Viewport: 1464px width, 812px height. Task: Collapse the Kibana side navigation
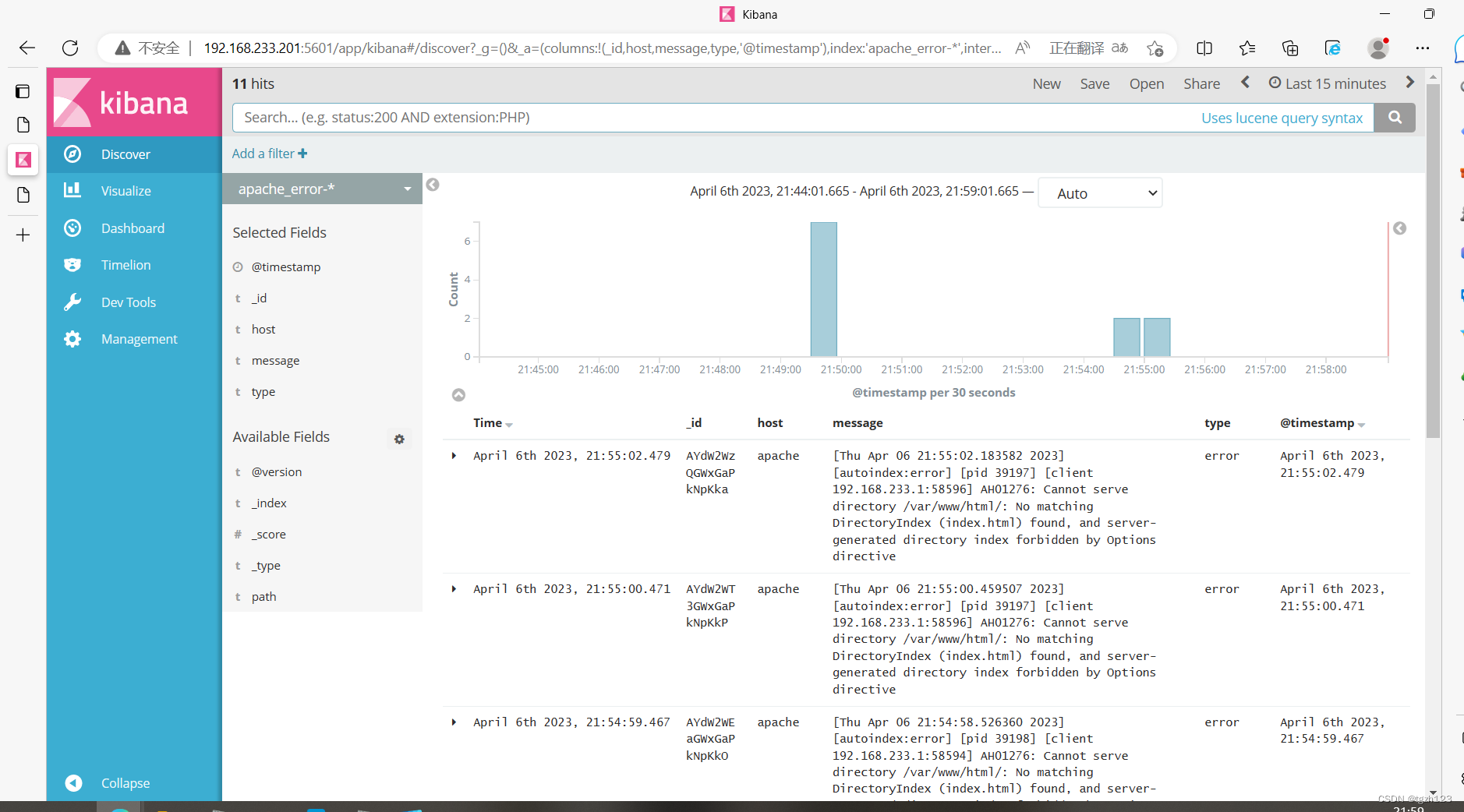(x=108, y=783)
